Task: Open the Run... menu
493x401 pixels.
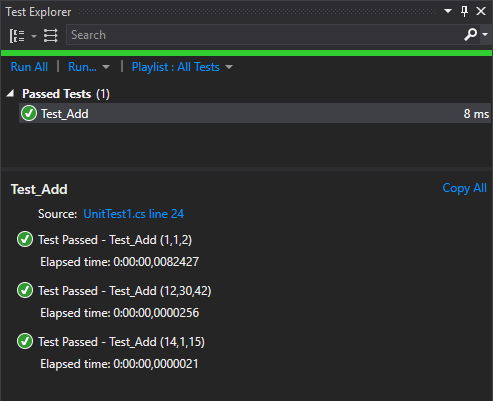Action: point(82,67)
